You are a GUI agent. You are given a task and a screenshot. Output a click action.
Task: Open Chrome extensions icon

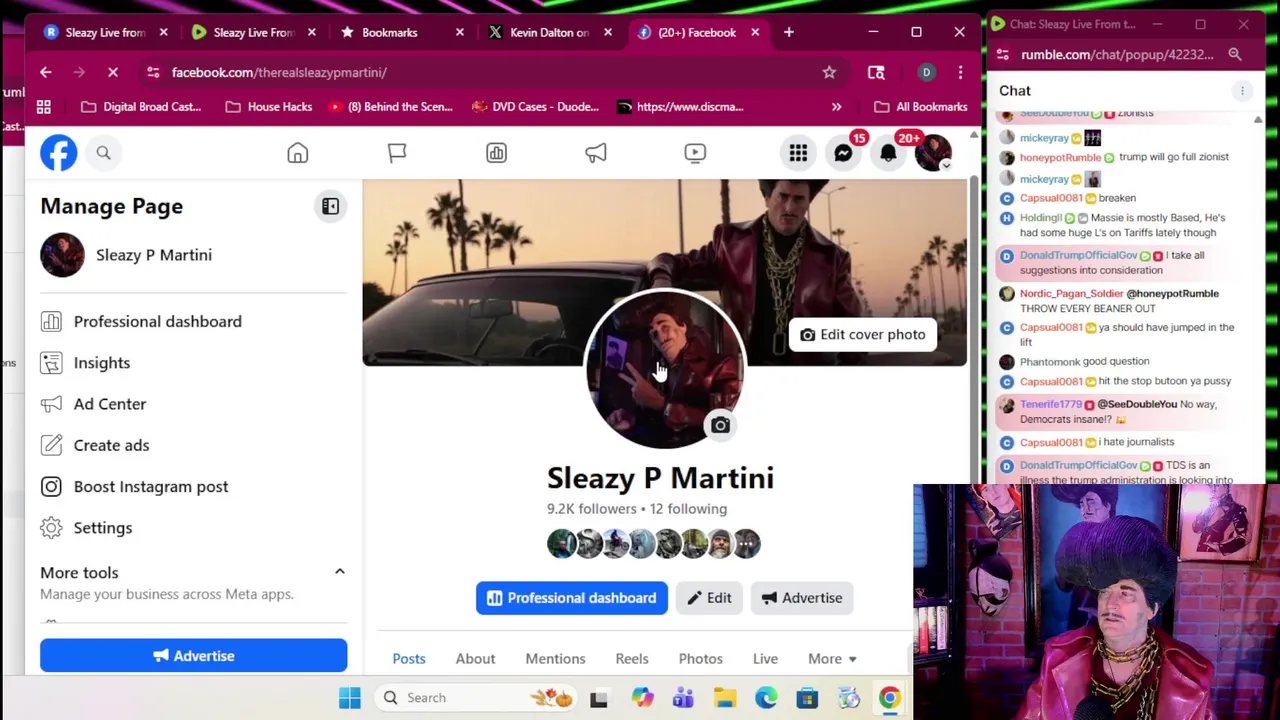[x=876, y=72]
